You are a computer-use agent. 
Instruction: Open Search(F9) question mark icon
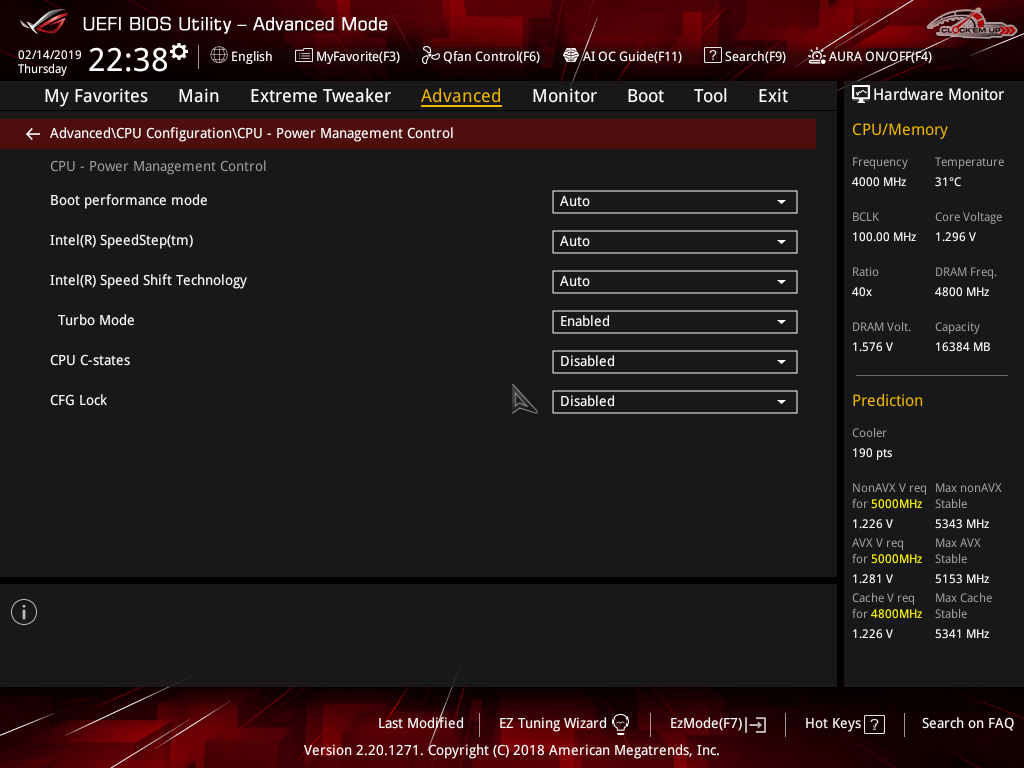click(712, 56)
